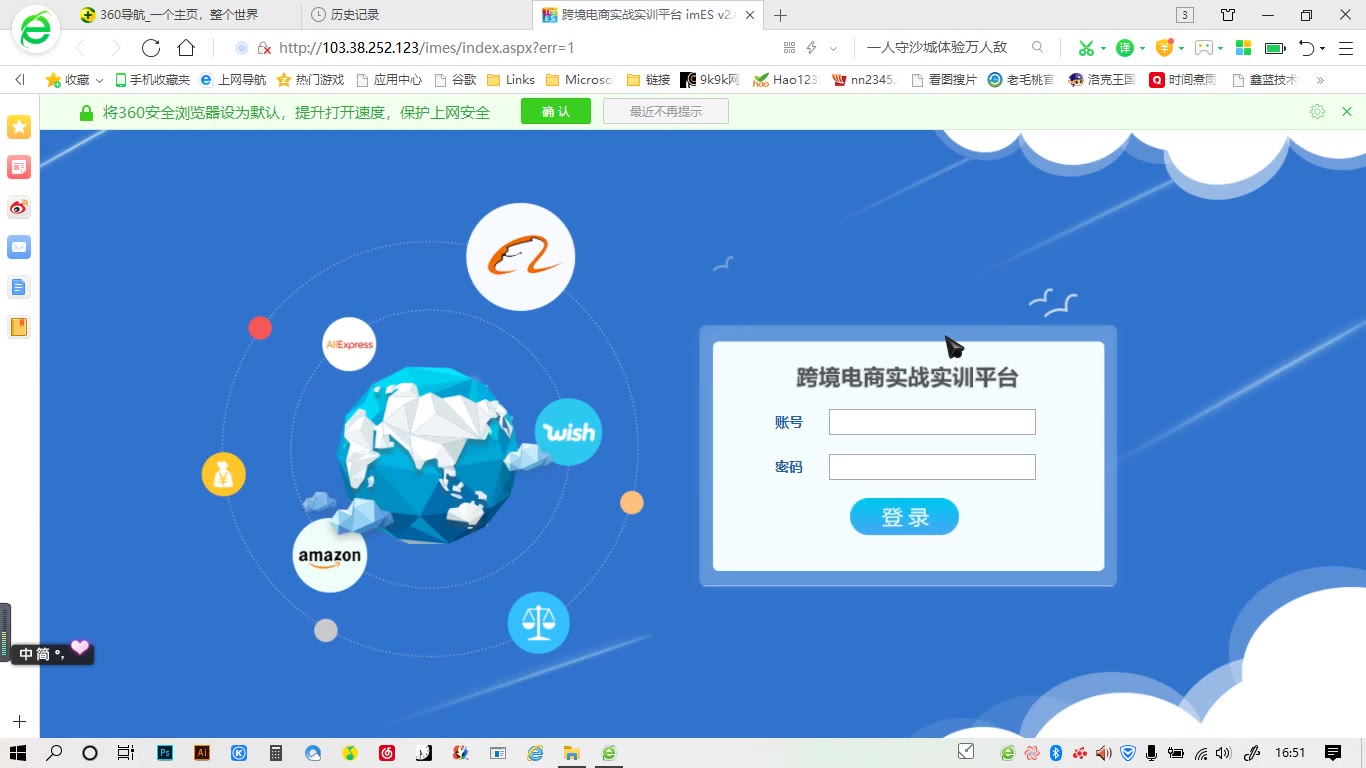Image resolution: width=1366 pixels, height=768 pixels.
Task: Open the Calculator from taskbar
Action: (x=276, y=753)
